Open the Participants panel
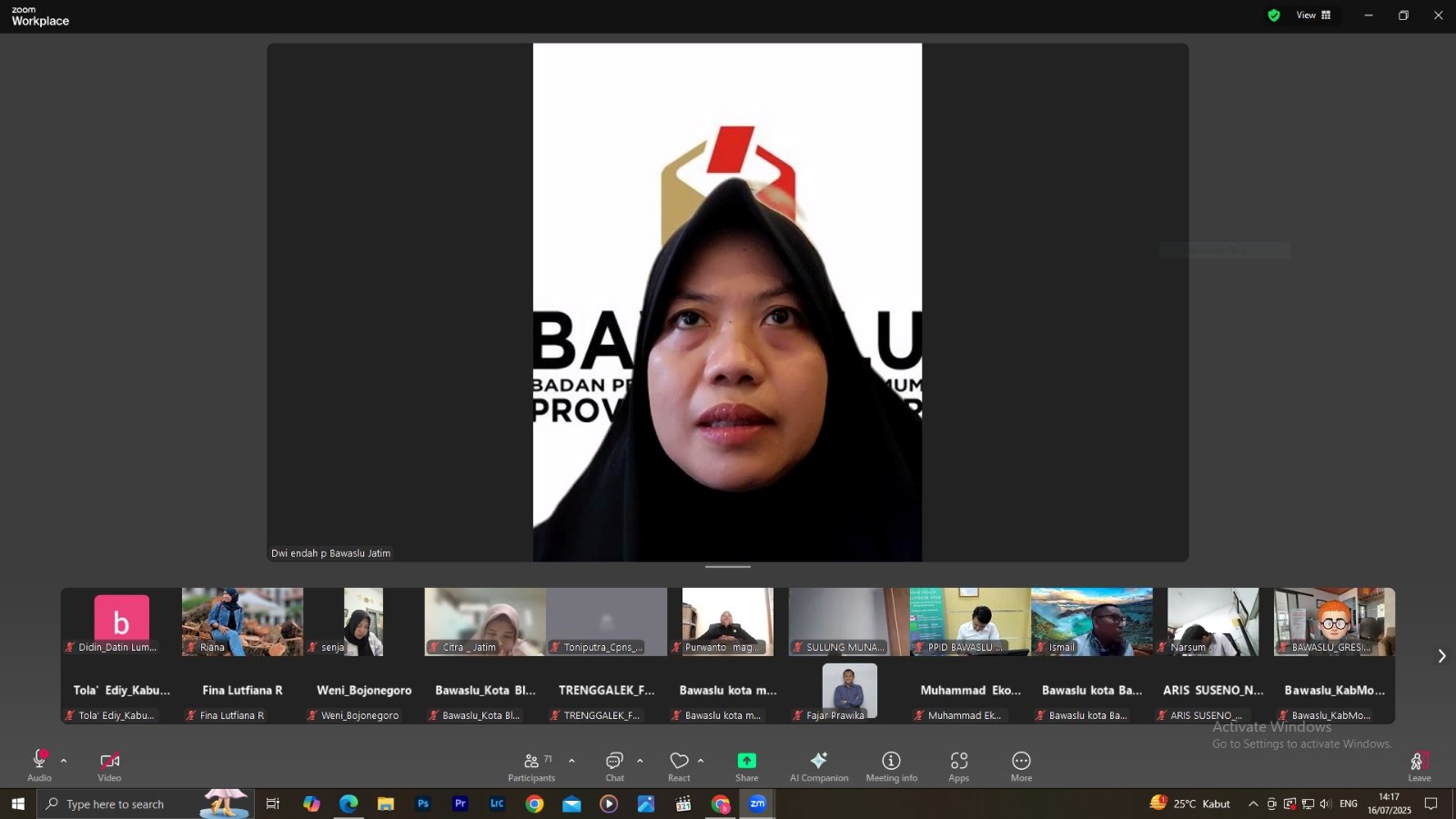Image resolution: width=1456 pixels, height=819 pixels. [532, 765]
